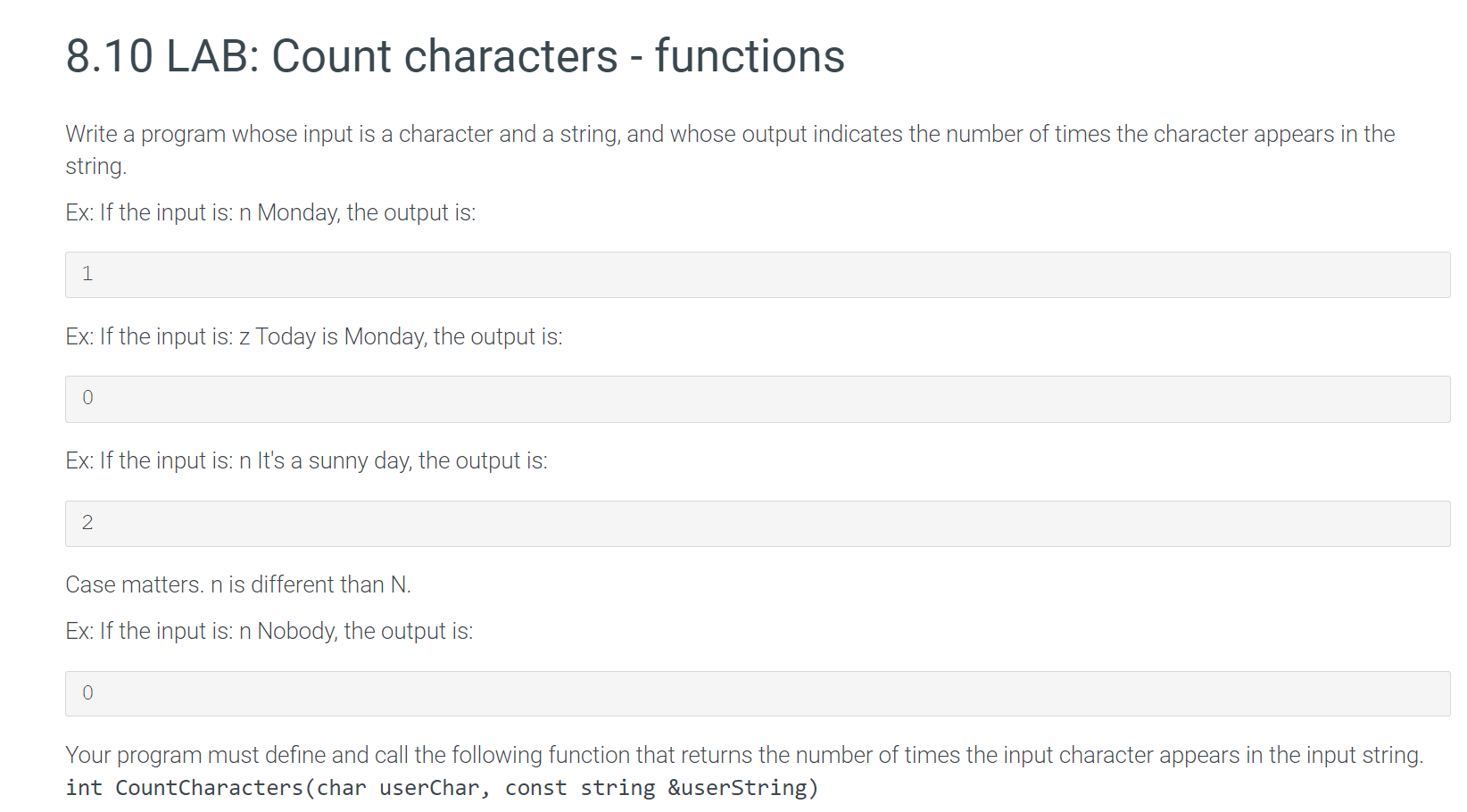Click the number 2 in third output
Screen dimensions: 1467x812
point(87,523)
